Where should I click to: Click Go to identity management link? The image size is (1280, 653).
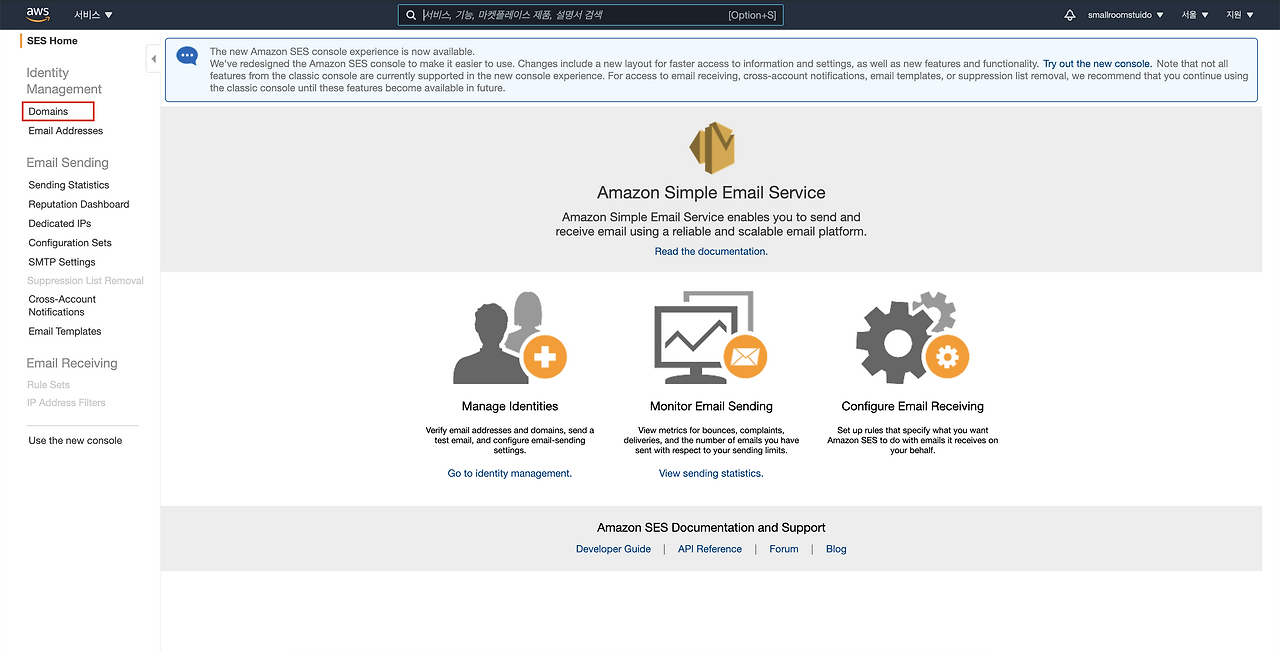pos(510,473)
